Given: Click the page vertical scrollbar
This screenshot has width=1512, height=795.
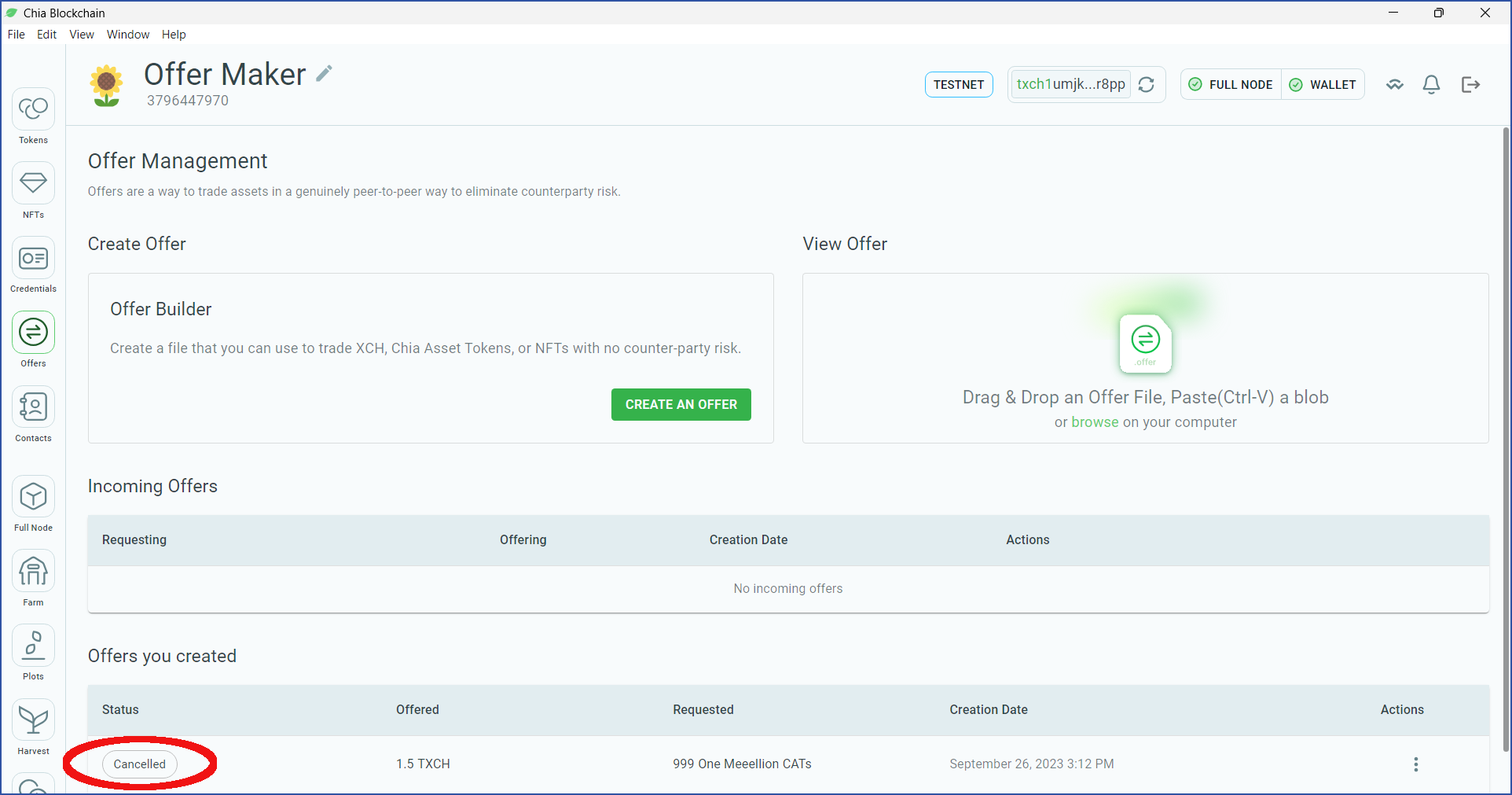Looking at the screenshot, I should pos(1506,440).
